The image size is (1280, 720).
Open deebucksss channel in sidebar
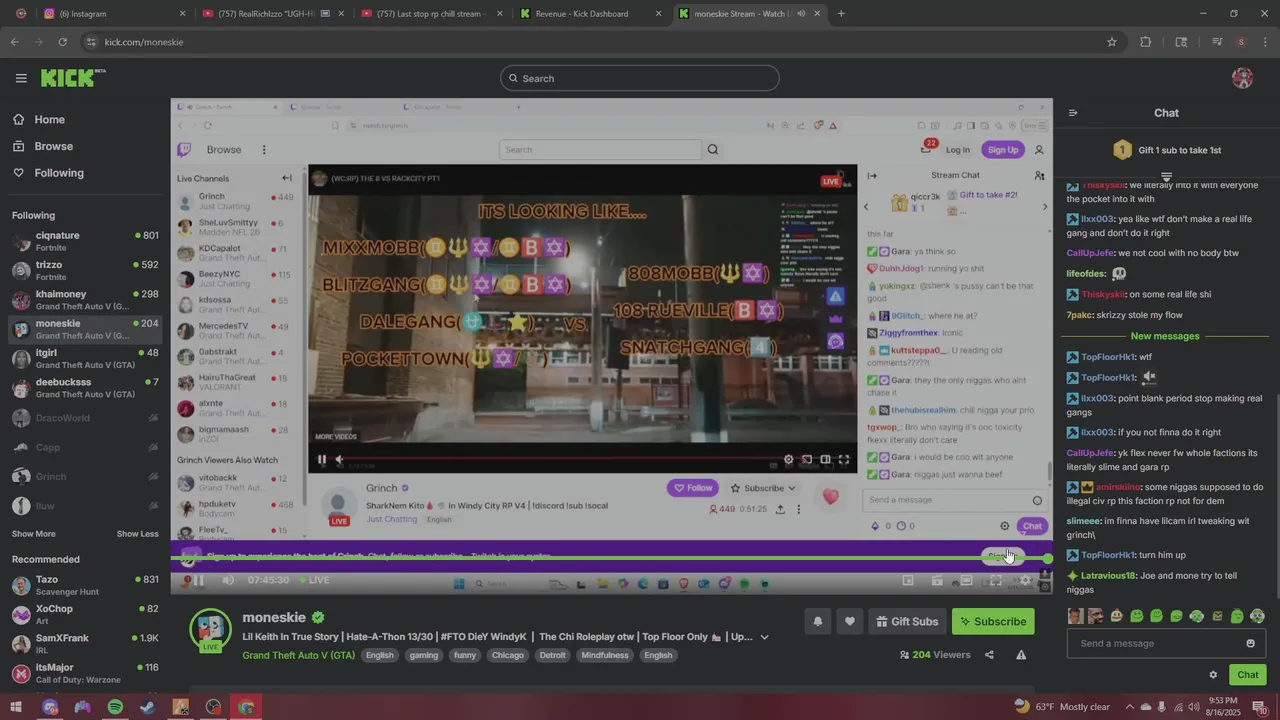[x=85, y=388]
